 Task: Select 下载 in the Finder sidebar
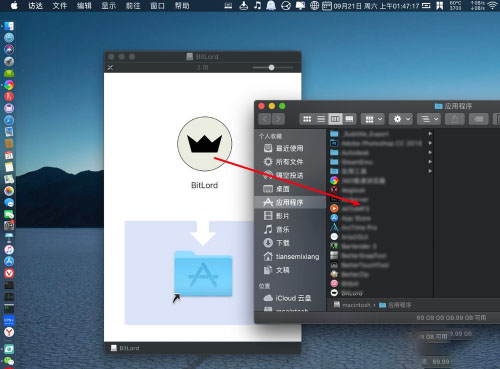click(289, 243)
